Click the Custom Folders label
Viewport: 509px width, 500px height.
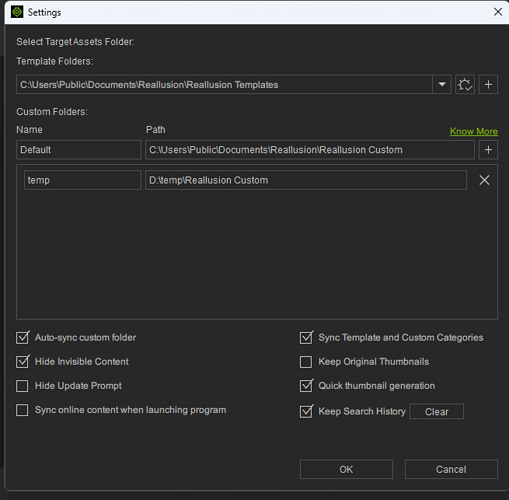tap(52, 112)
